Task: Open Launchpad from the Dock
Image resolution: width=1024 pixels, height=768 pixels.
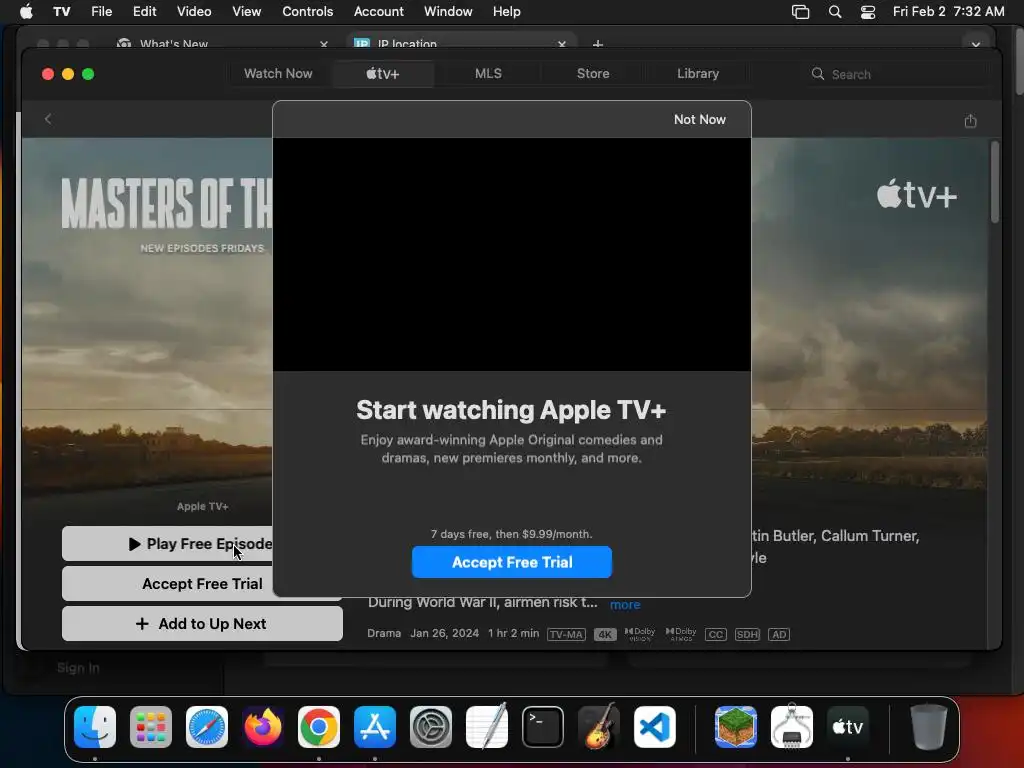Action: (x=151, y=727)
